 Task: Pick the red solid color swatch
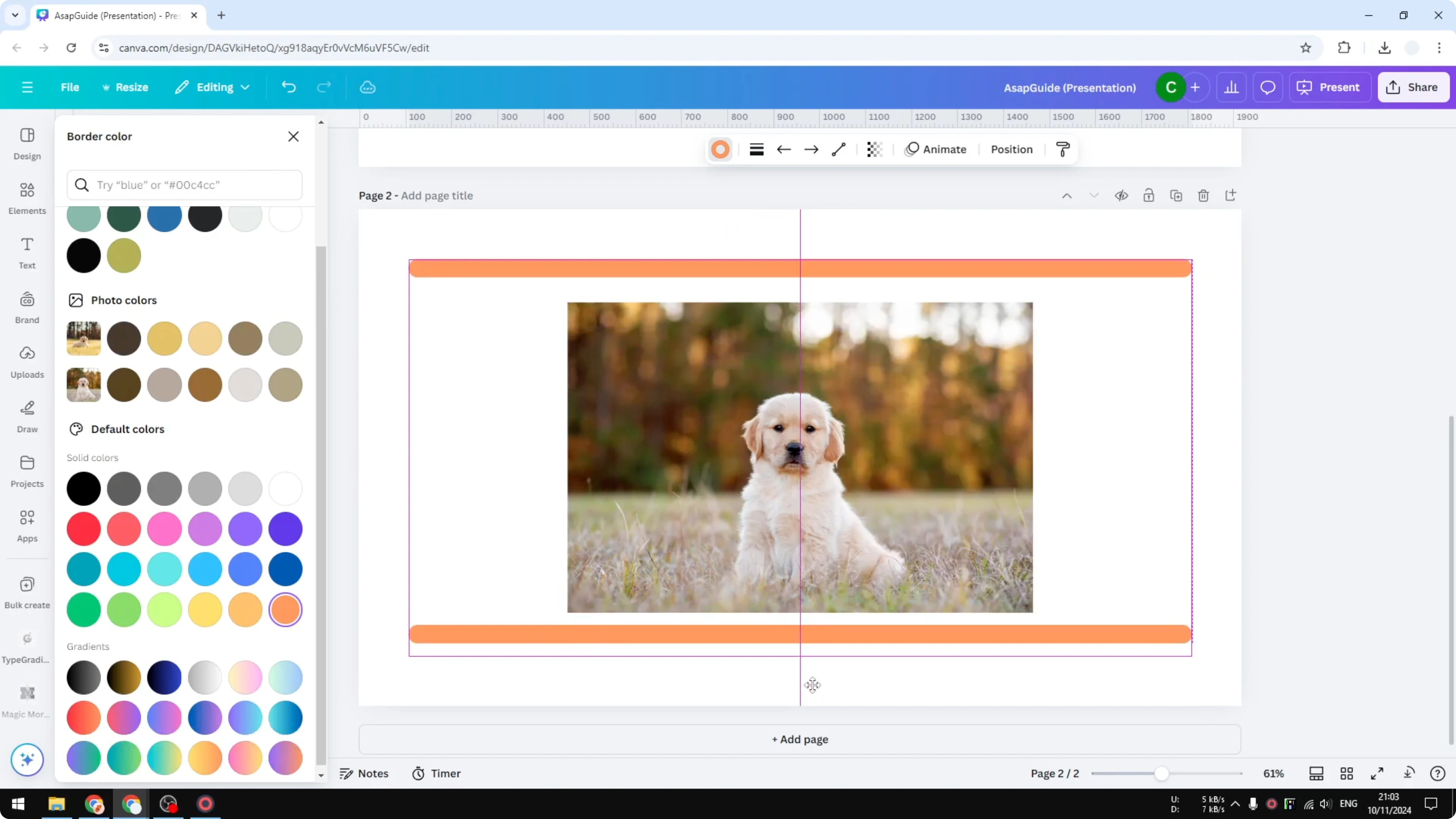[x=83, y=529]
